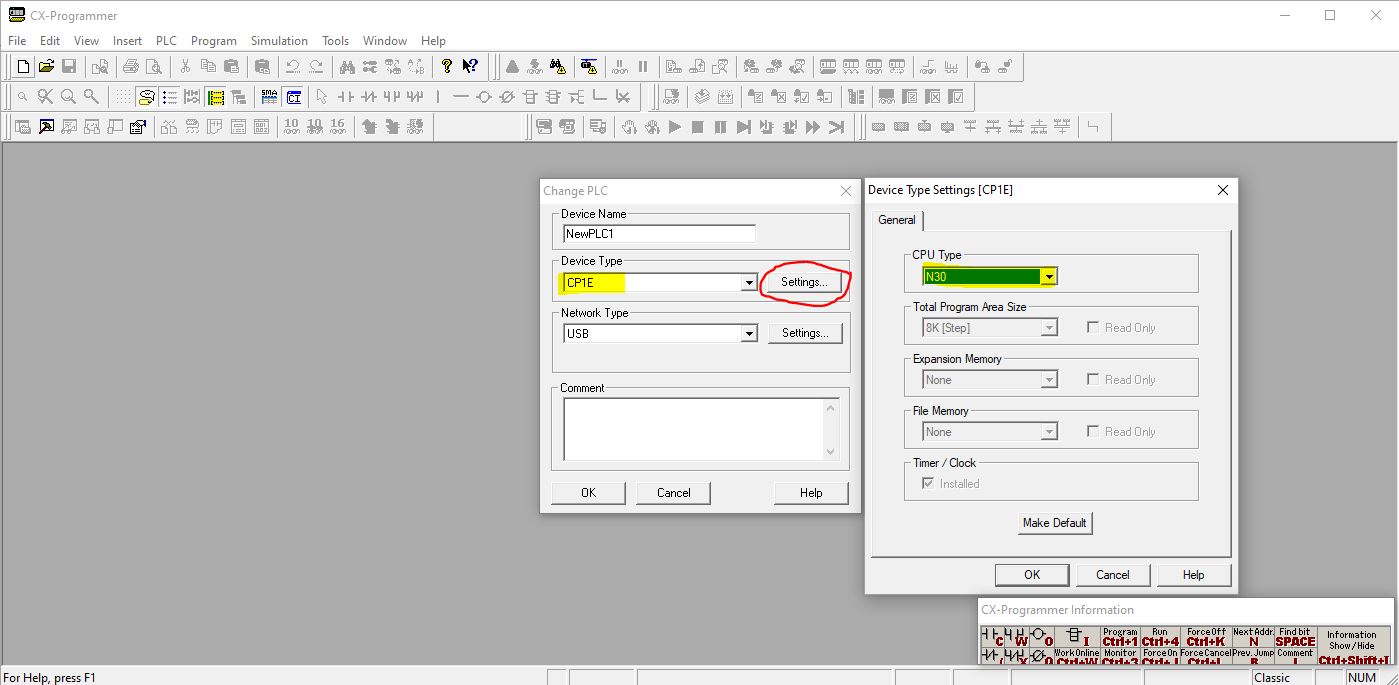Image resolution: width=1399 pixels, height=685 pixels.
Task: Open the File menu
Action: (x=17, y=41)
